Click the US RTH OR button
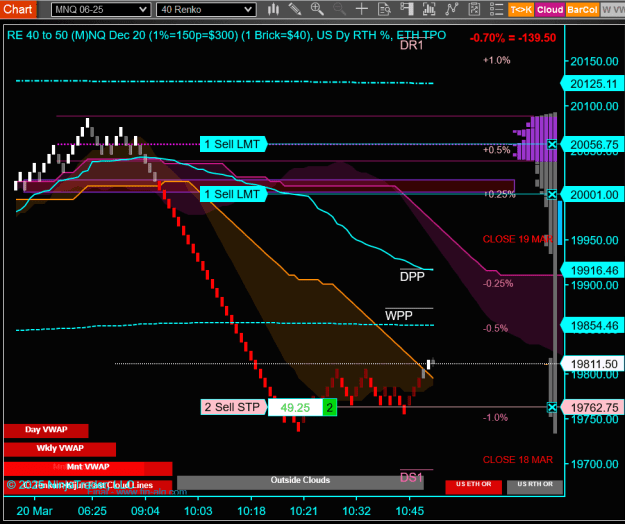Image resolution: width=625 pixels, height=524 pixels. [x=535, y=487]
